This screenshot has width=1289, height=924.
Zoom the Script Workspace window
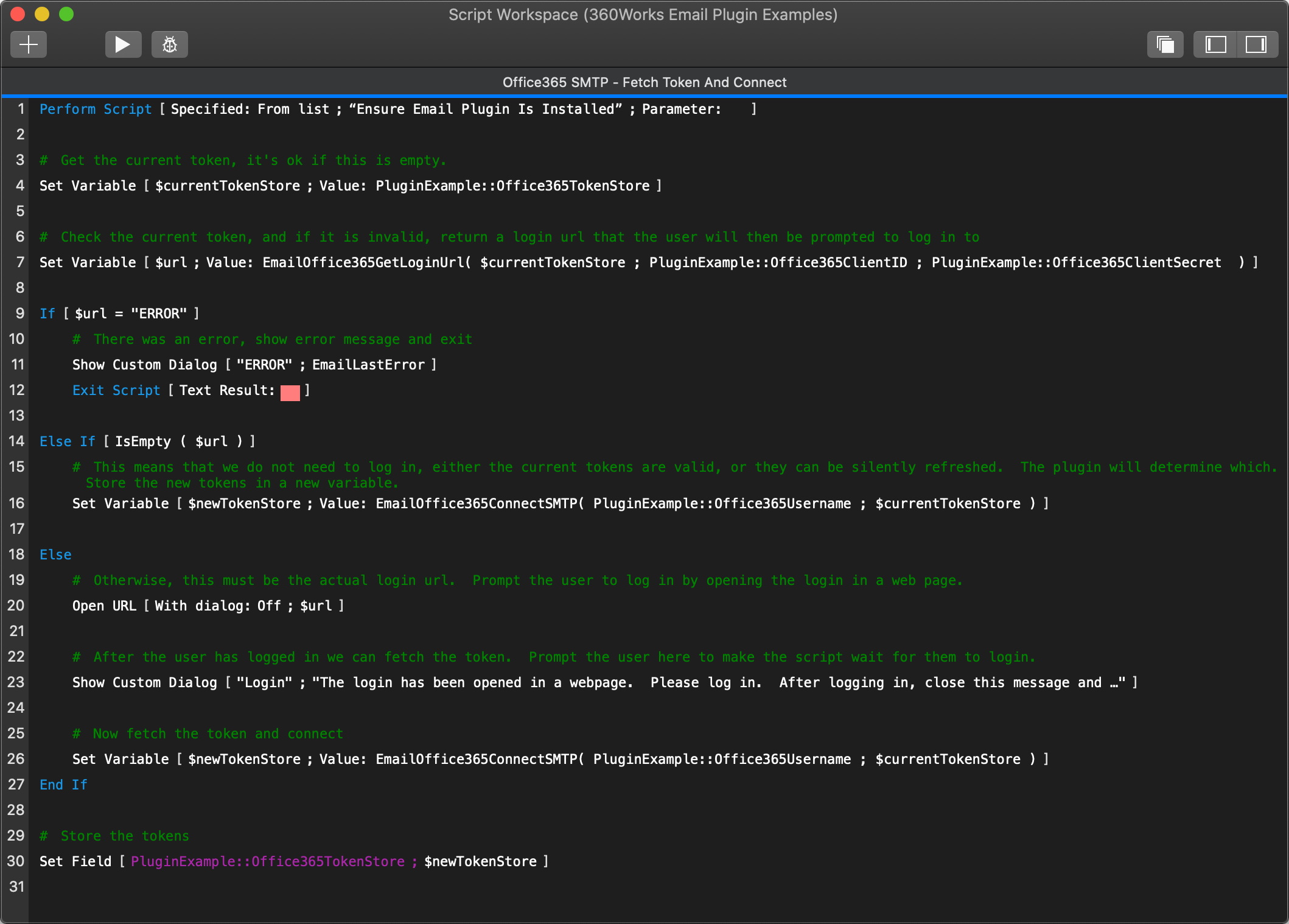coord(66,14)
